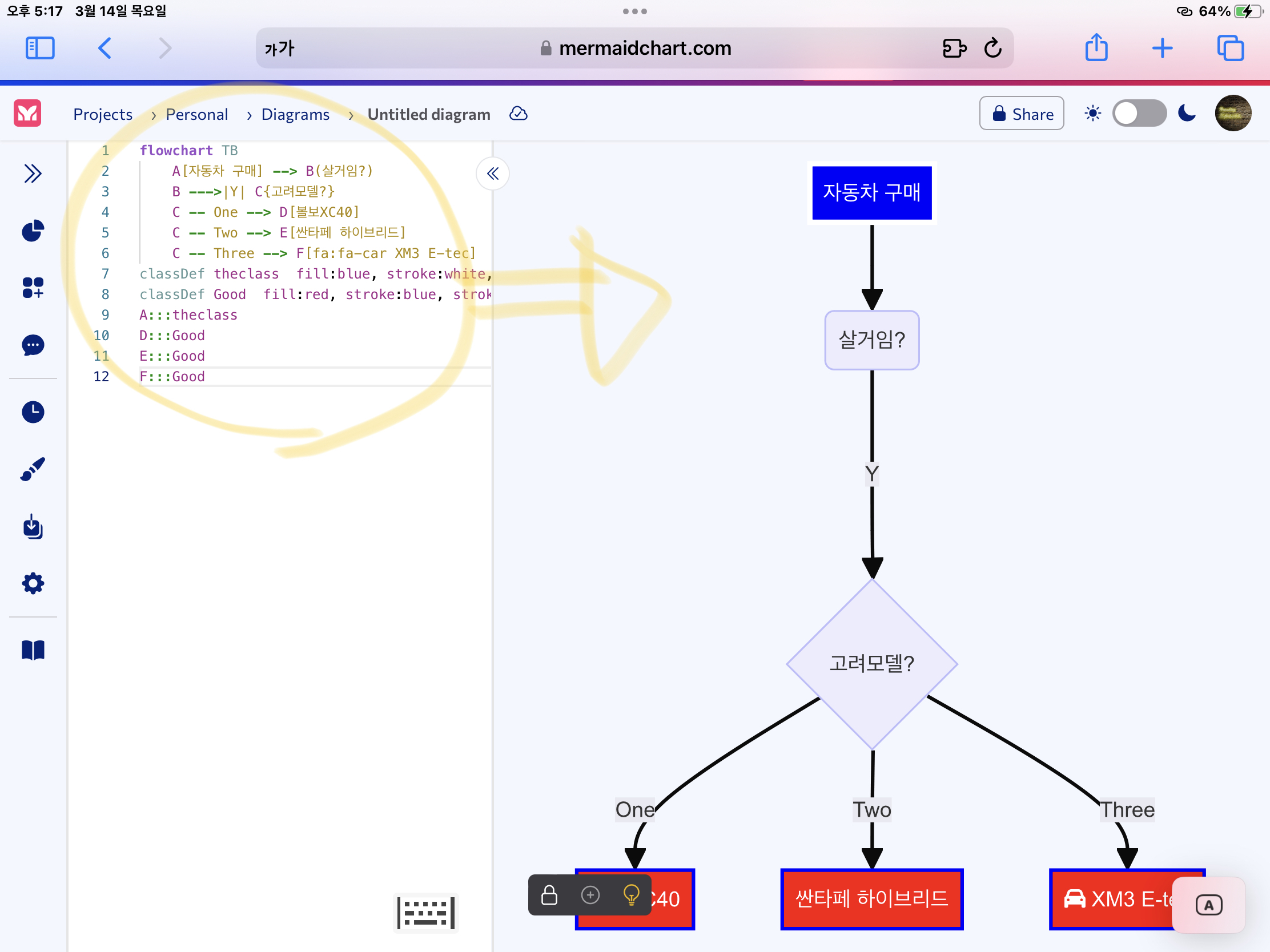Expand the left sidebar with double chevron

coord(33,174)
